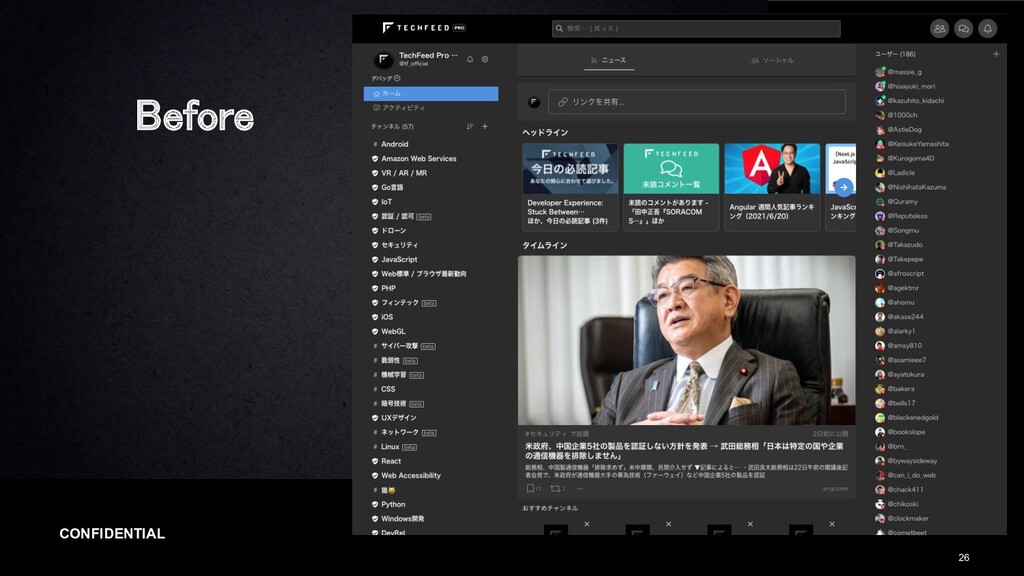Open the Android channel
Image resolution: width=1024 pixels, height=576 pixels.
pyautogui.click(x=394, y=144)
